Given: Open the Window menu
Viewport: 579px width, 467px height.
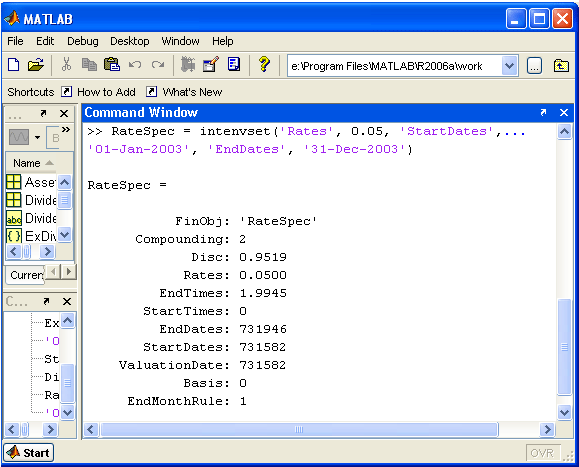Looking at the screenshot, I should pyautogui.click(x=180, y=41).
